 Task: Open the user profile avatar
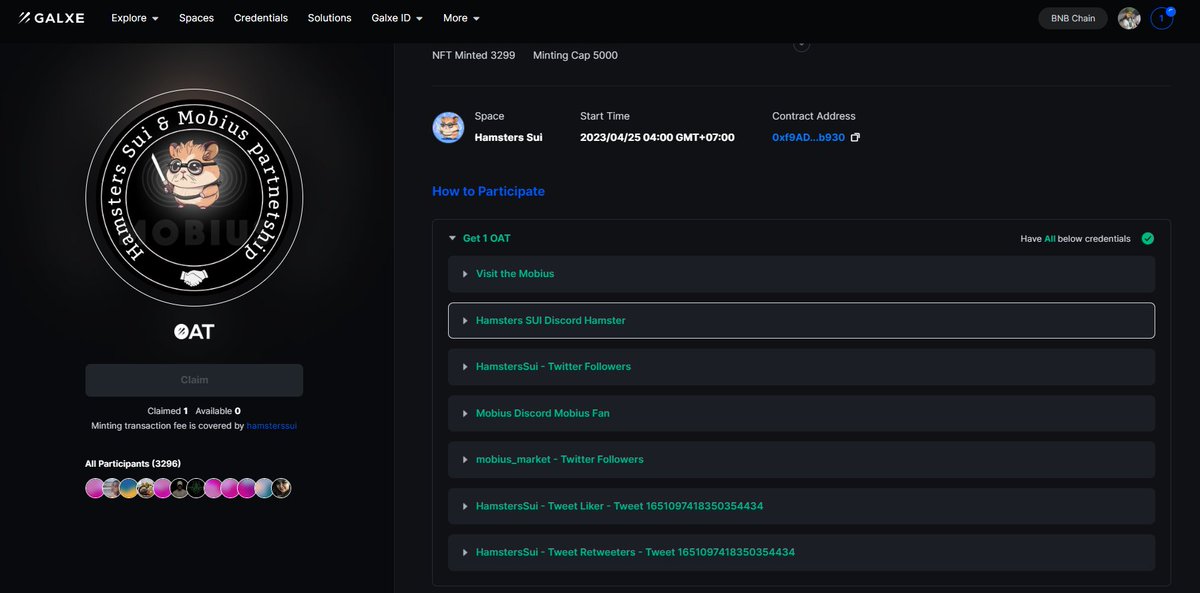(x=1129, y=18)
